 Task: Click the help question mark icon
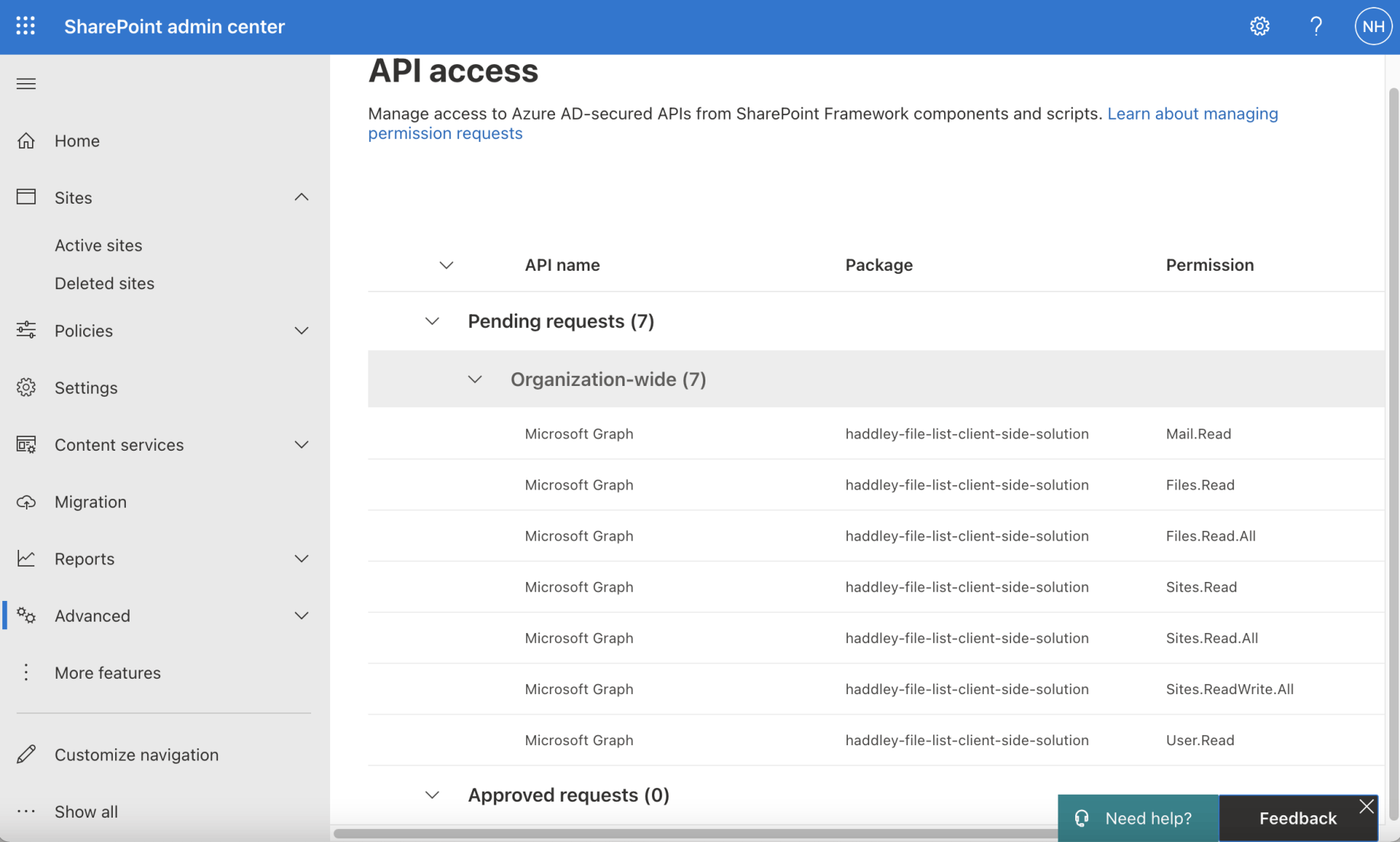[x=1315, y=26]
